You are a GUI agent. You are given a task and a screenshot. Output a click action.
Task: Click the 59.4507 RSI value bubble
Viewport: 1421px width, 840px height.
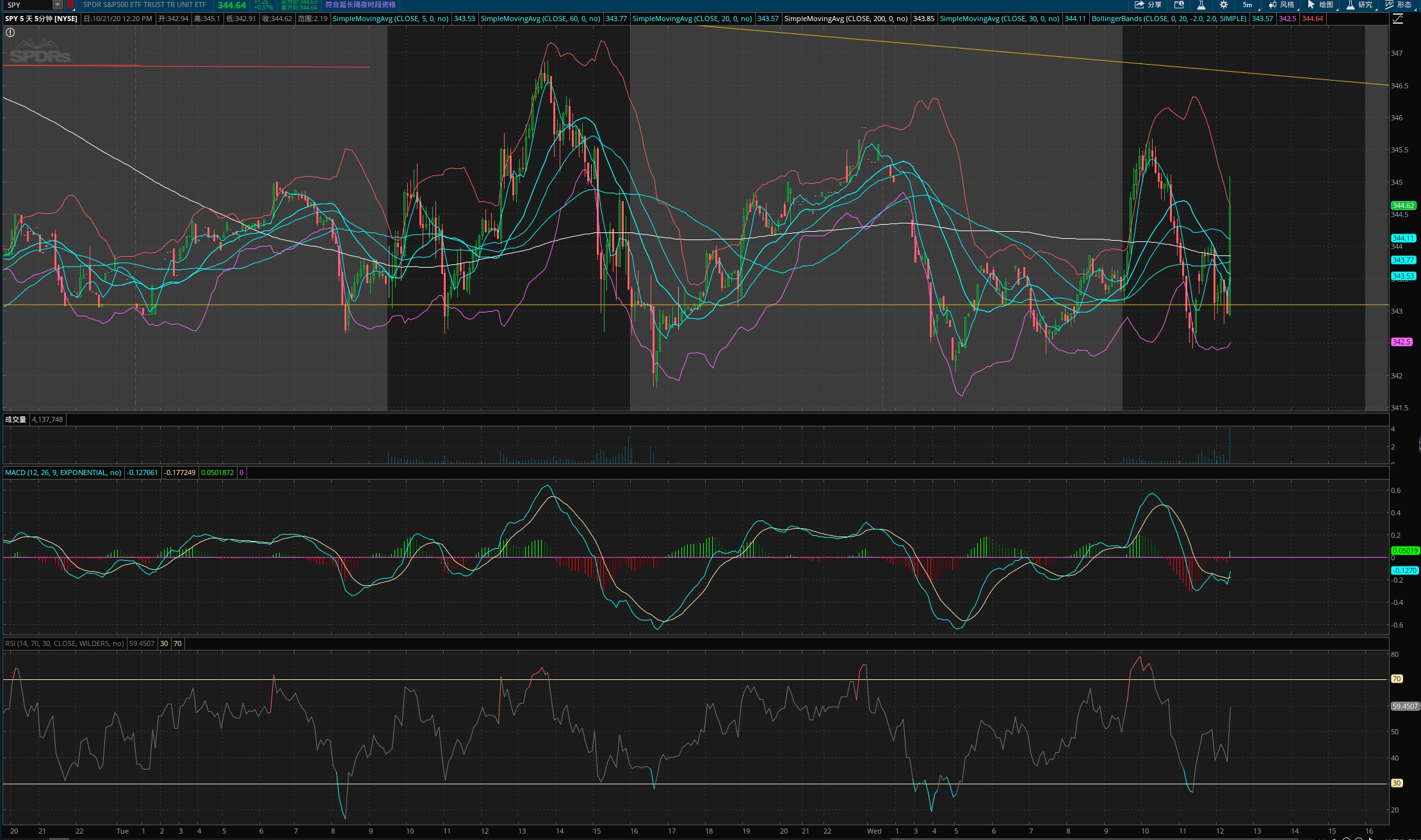click(x=1406, y=706)
